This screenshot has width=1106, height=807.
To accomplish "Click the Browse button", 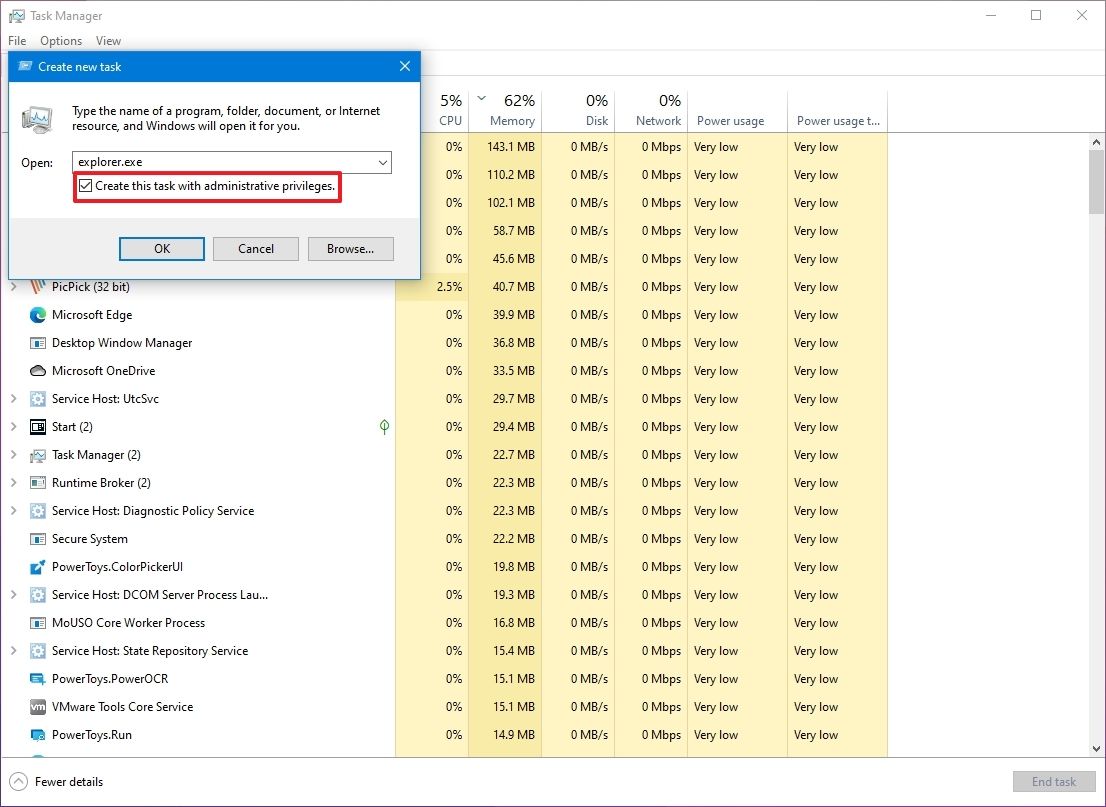I will (x=350, y=248).
